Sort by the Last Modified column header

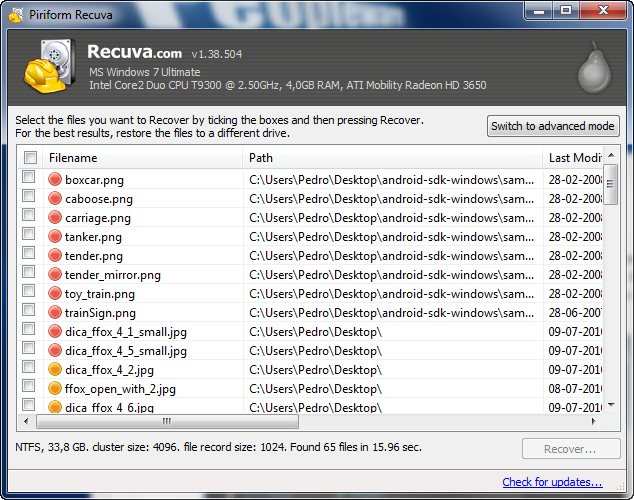(x=573, y=158)
